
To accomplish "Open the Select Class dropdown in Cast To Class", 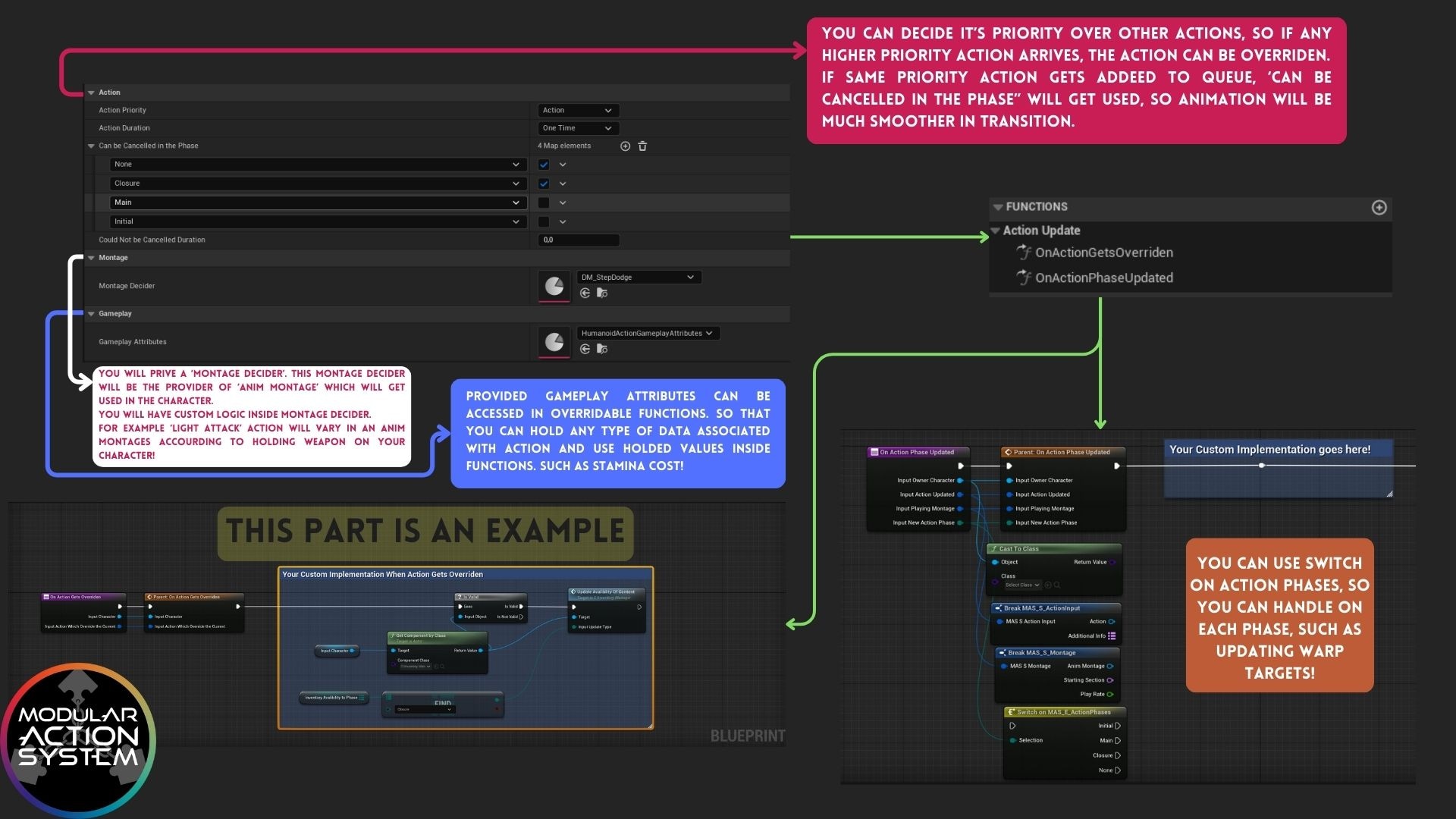I will point(1021,585).
